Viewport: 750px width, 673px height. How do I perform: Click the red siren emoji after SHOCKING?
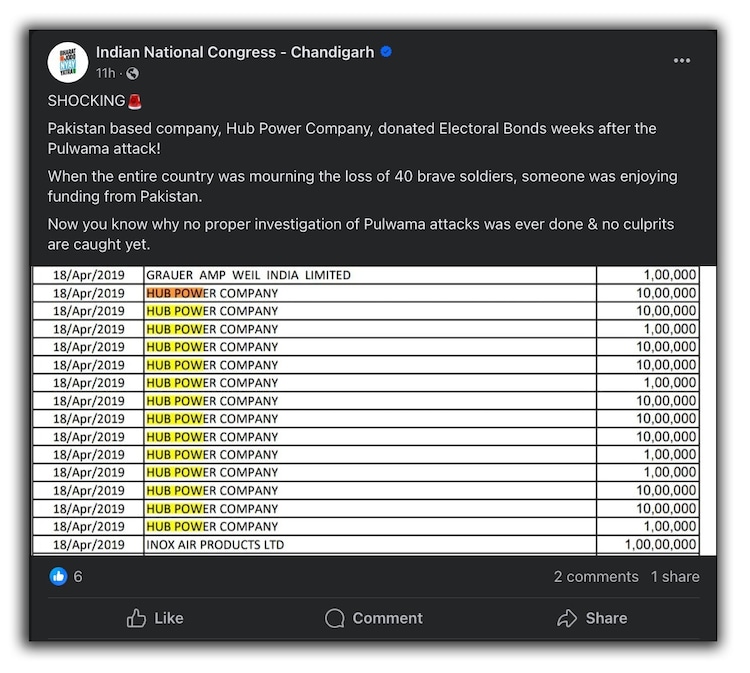(x=134, y=101)
